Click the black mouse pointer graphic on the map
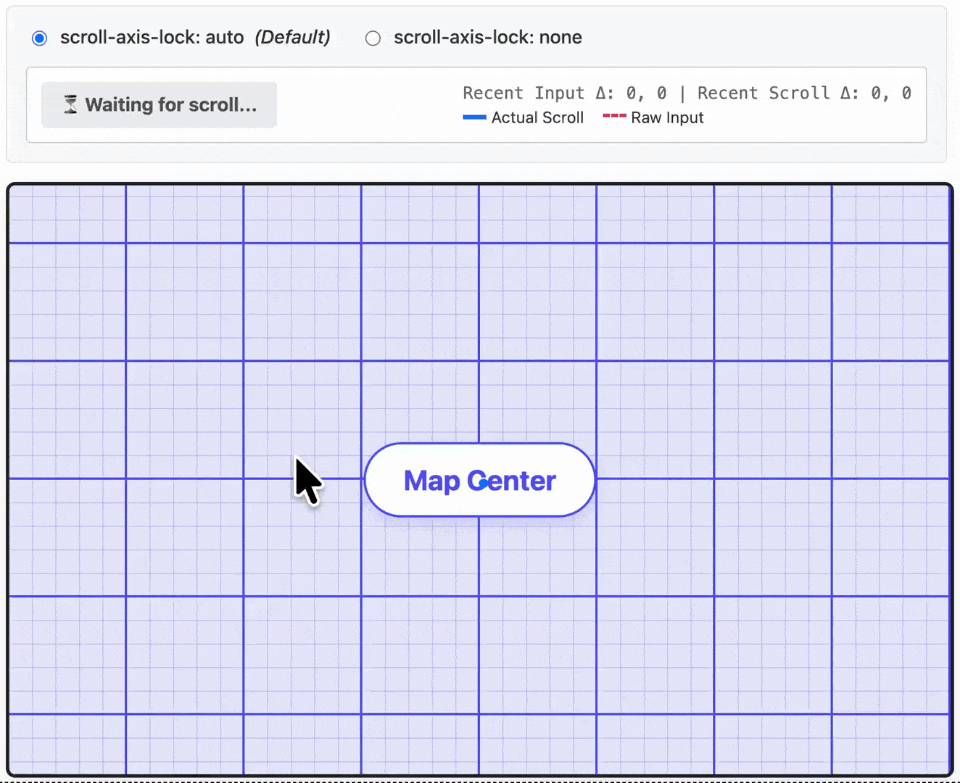 pyautogui.click(x=309, y=482)
